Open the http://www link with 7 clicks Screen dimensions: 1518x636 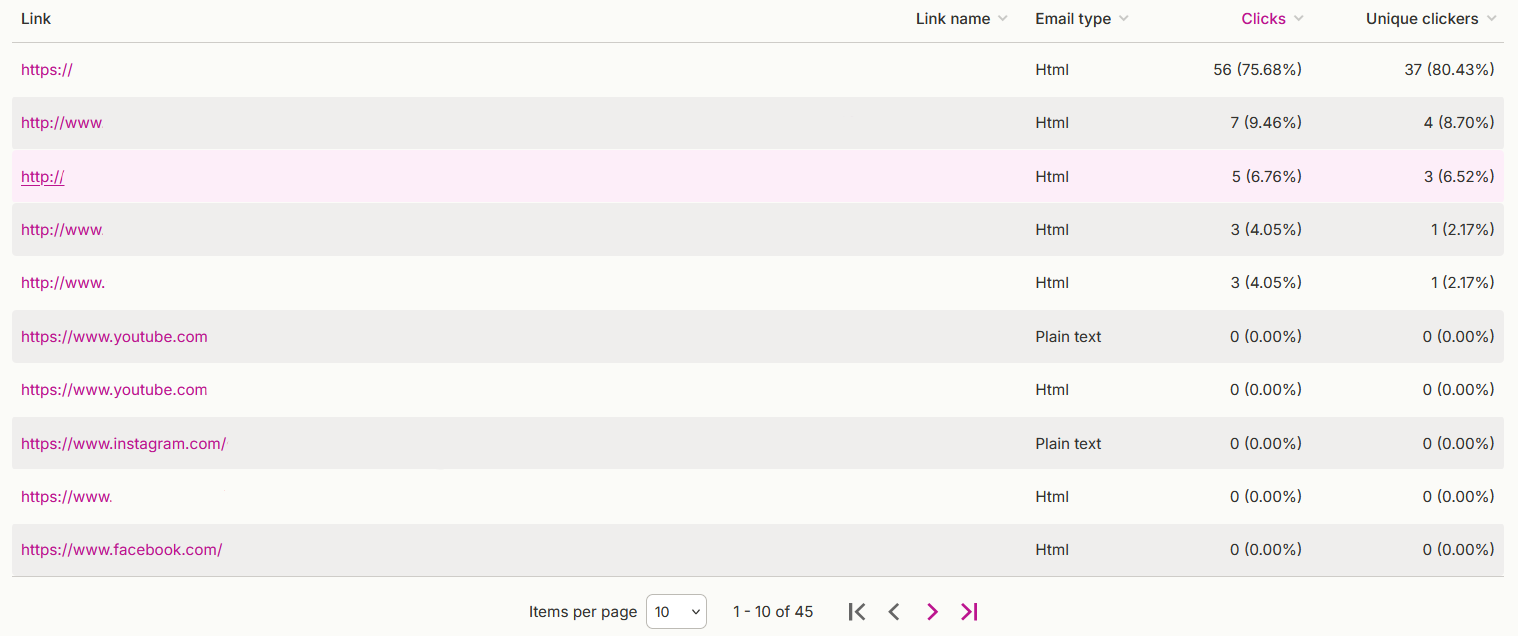point(62,123)
